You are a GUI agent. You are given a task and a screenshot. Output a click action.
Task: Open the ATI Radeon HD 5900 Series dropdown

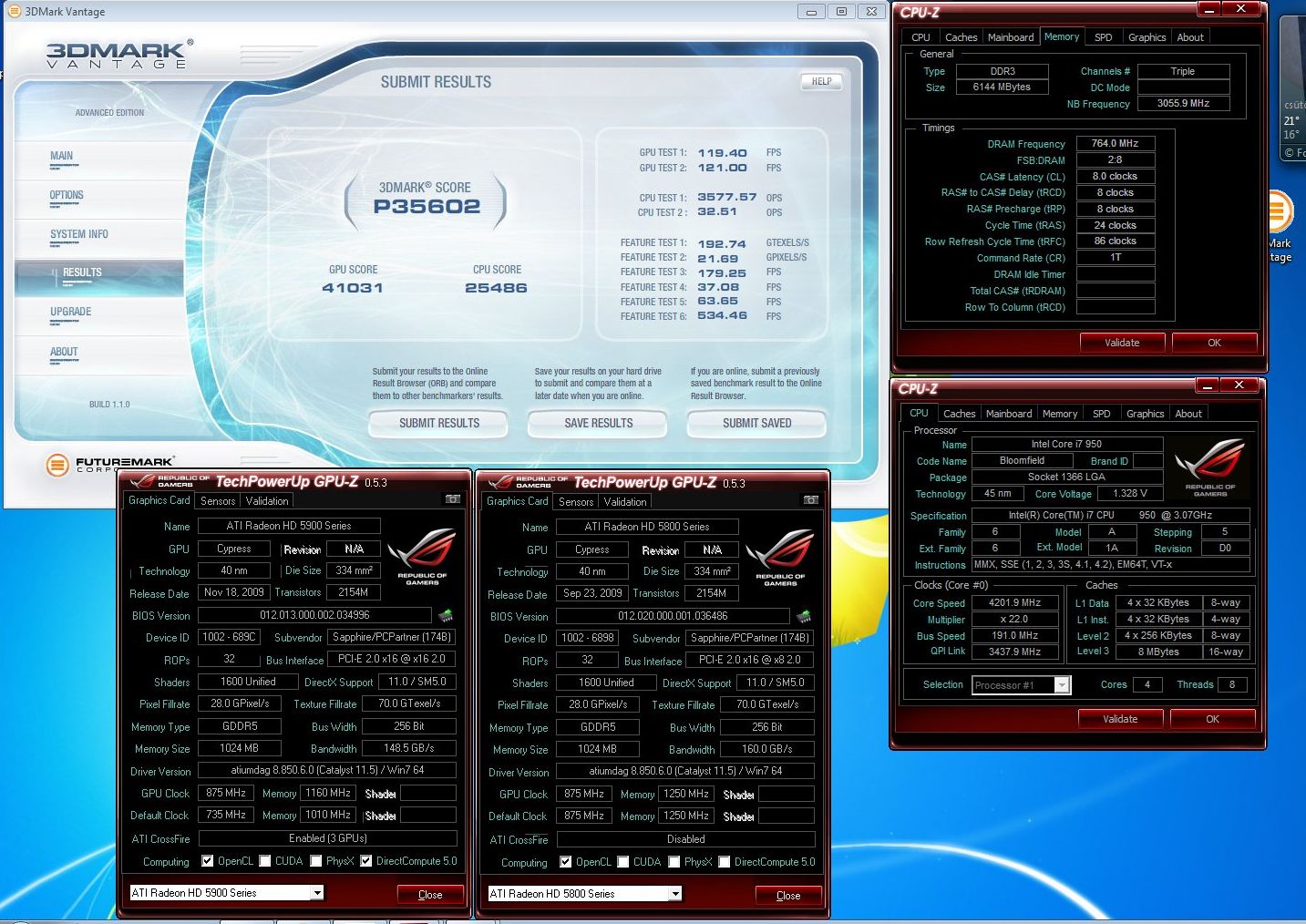[x=226, y=893]
